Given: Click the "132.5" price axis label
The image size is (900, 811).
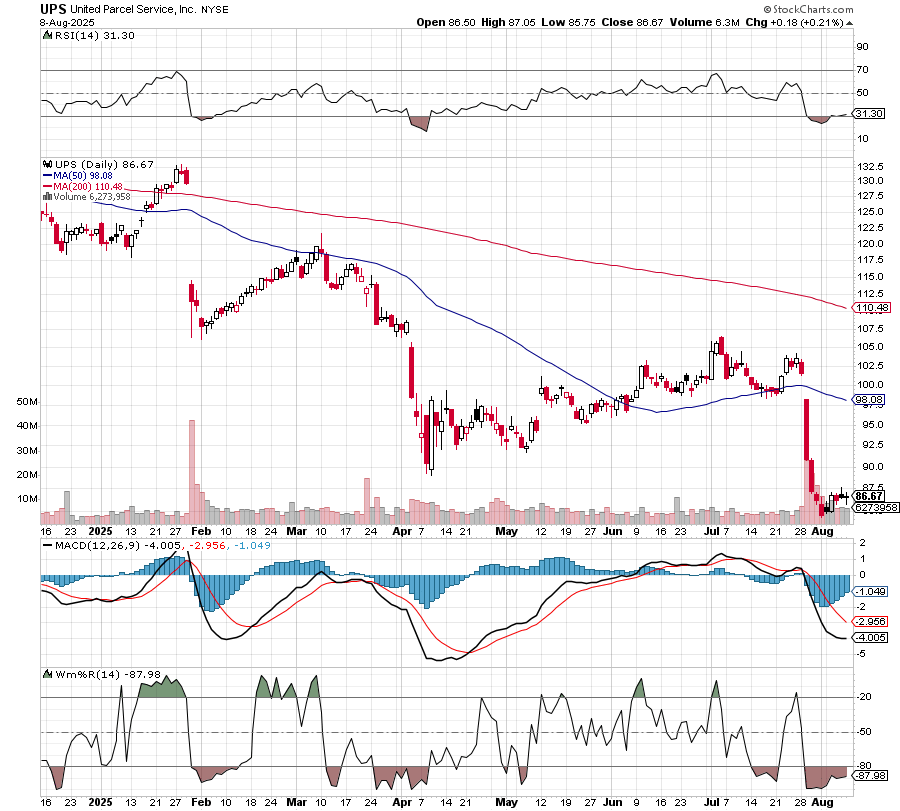Looking at the screenshot, I should point(870,166).
